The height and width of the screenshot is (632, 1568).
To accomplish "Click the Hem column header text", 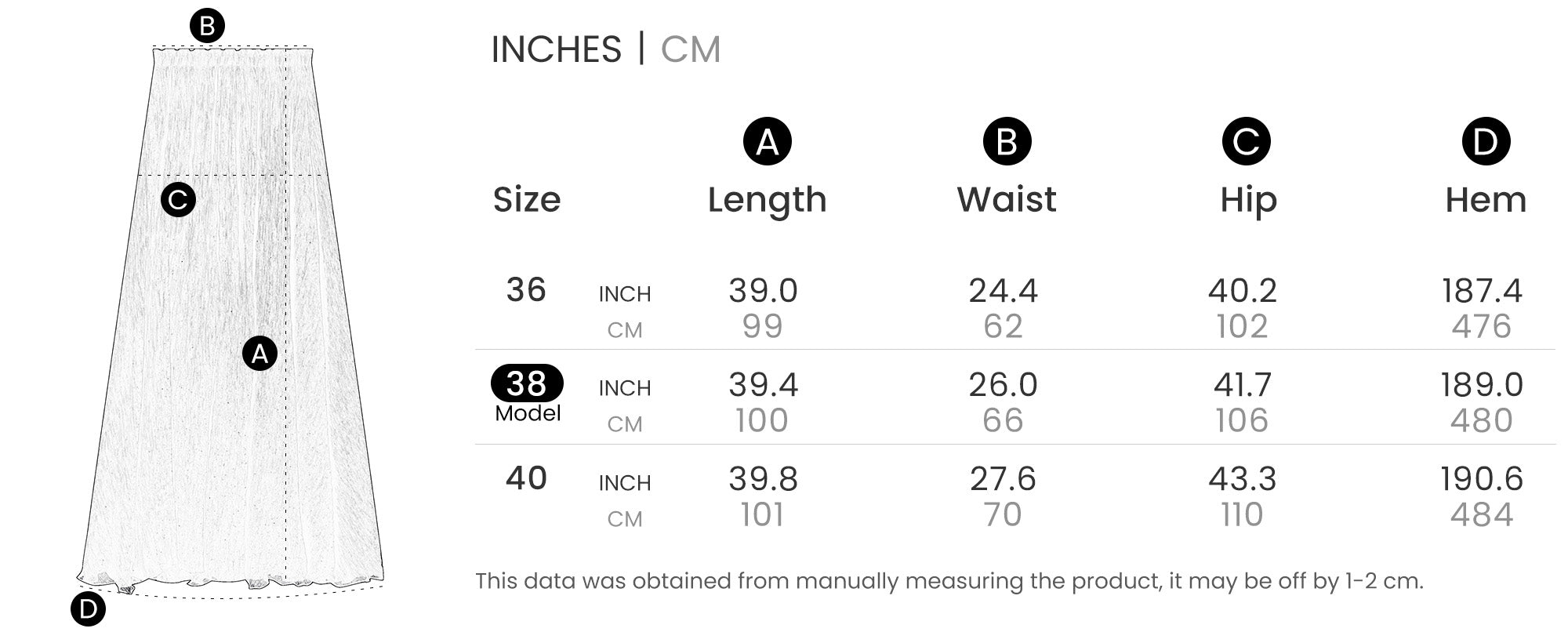I will (x=1486, y=200).
